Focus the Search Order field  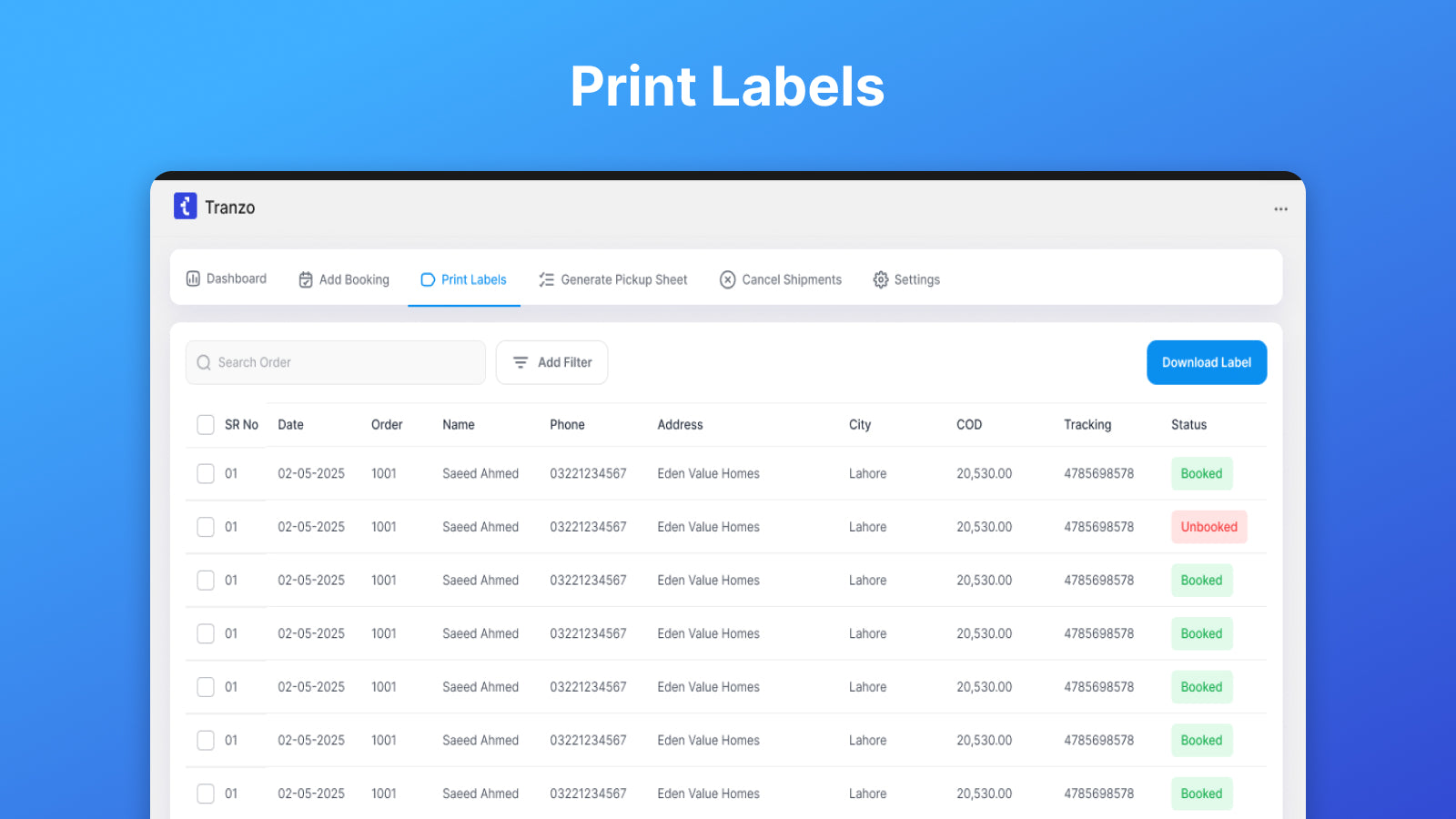tap(336, 362)
